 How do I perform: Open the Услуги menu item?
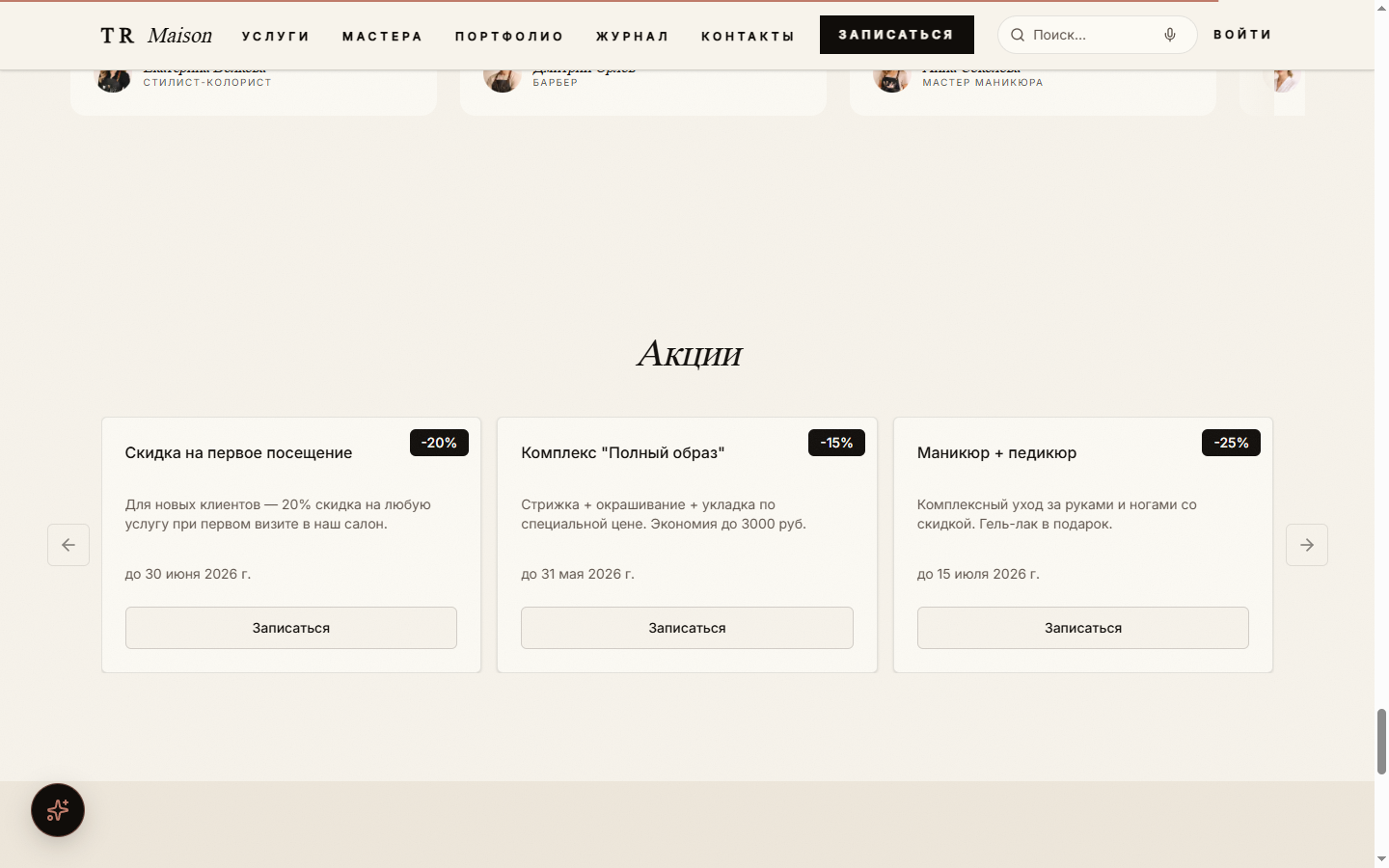click(276, 36)
